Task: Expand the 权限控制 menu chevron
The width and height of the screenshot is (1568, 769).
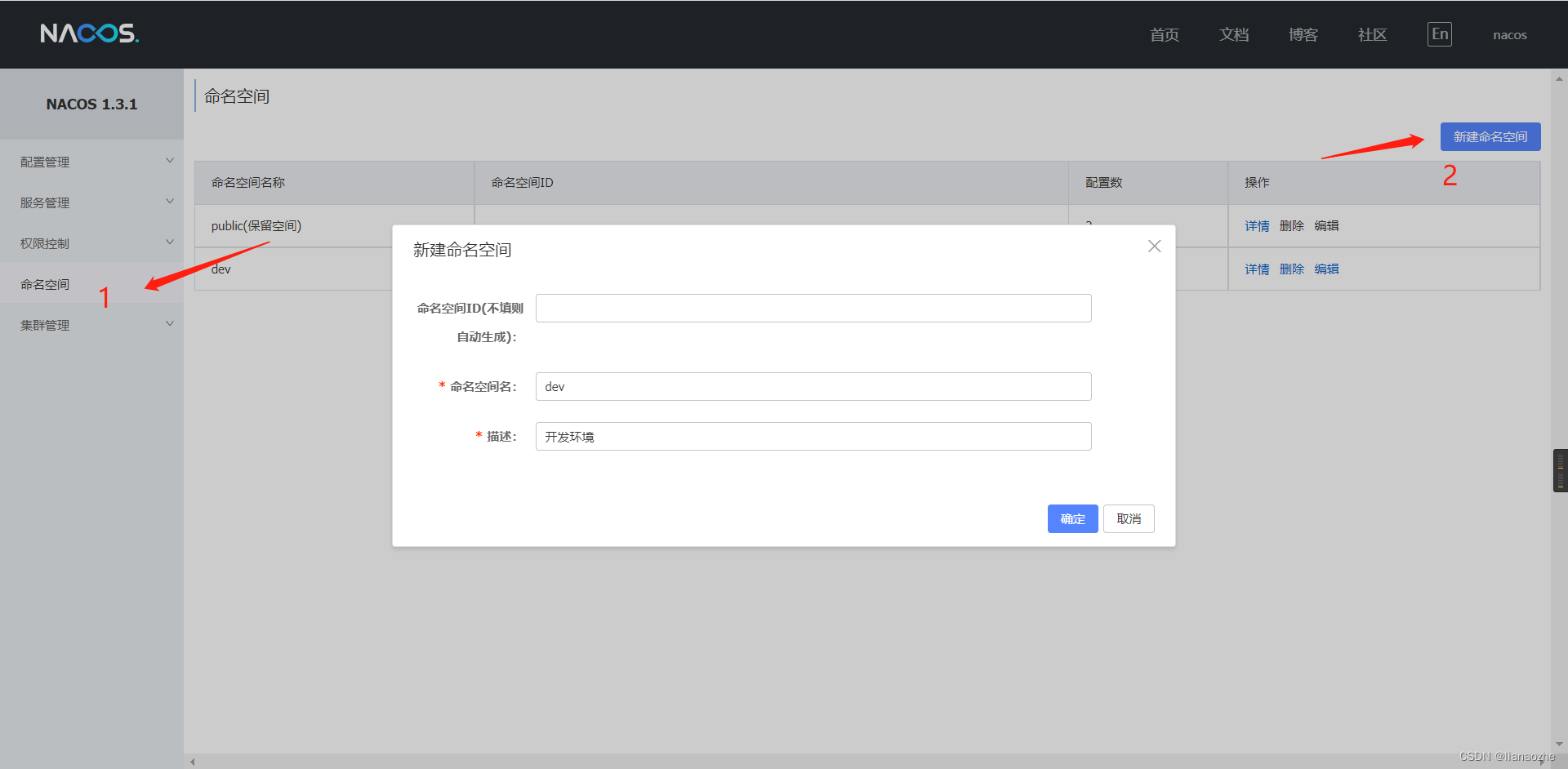Action: (170, 242)
